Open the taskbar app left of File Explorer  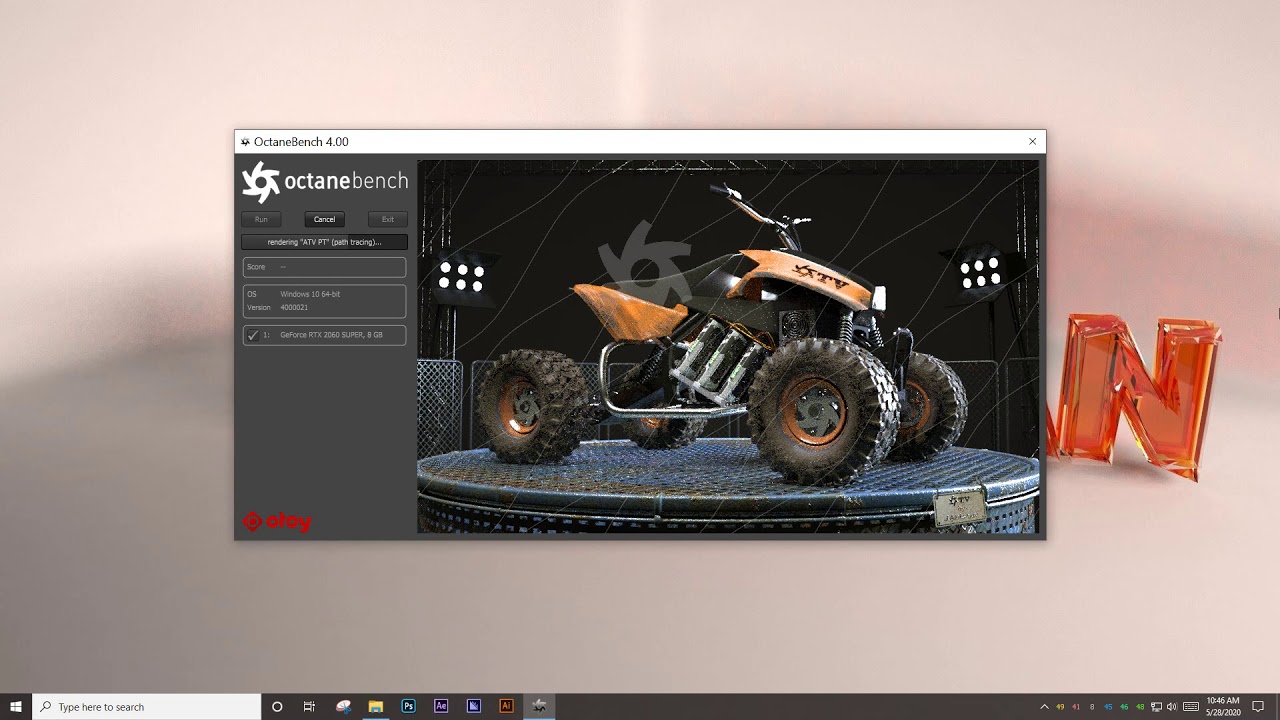pos(344,706)
